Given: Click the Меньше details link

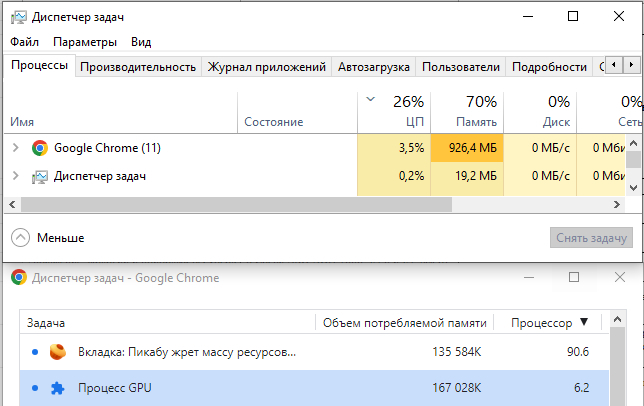Looking at the screenshot, I should (x=61, y=238).
